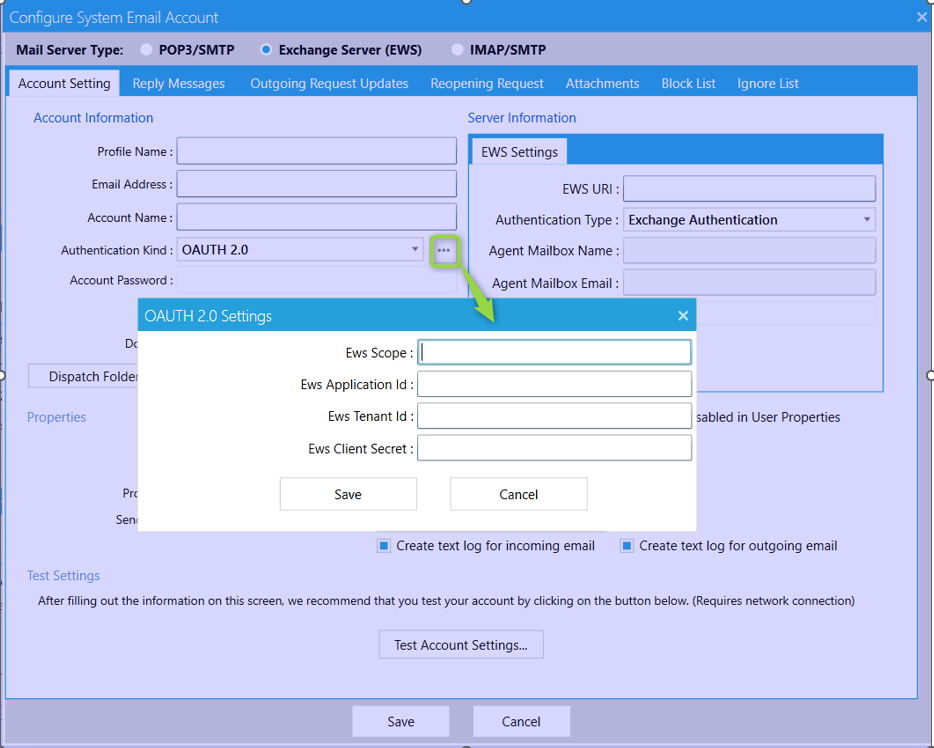Screen dimensions: 934x748
Task: Click the Dispatch Folder button
Action: pos(83,376)
